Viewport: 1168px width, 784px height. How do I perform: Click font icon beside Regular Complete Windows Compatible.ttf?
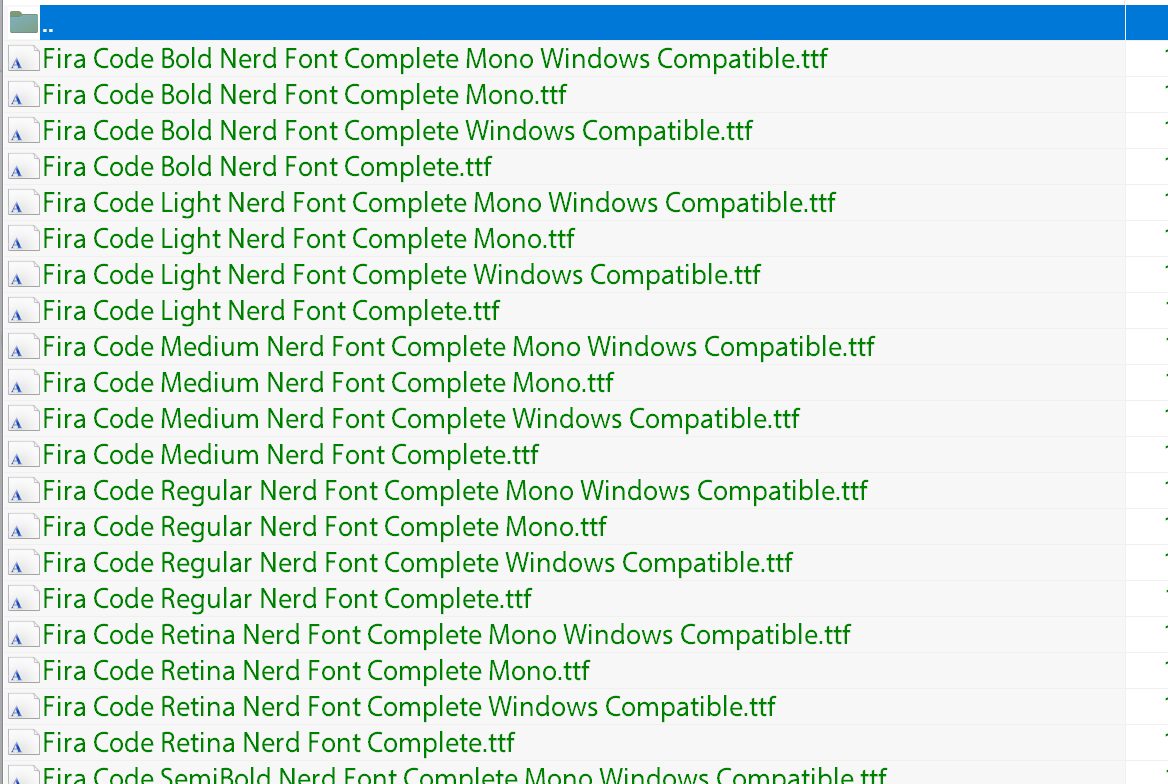23,563
